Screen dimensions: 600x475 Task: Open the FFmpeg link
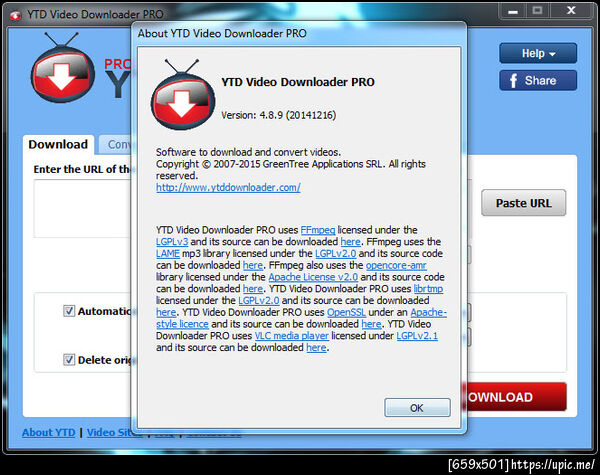tap(318, 230)
